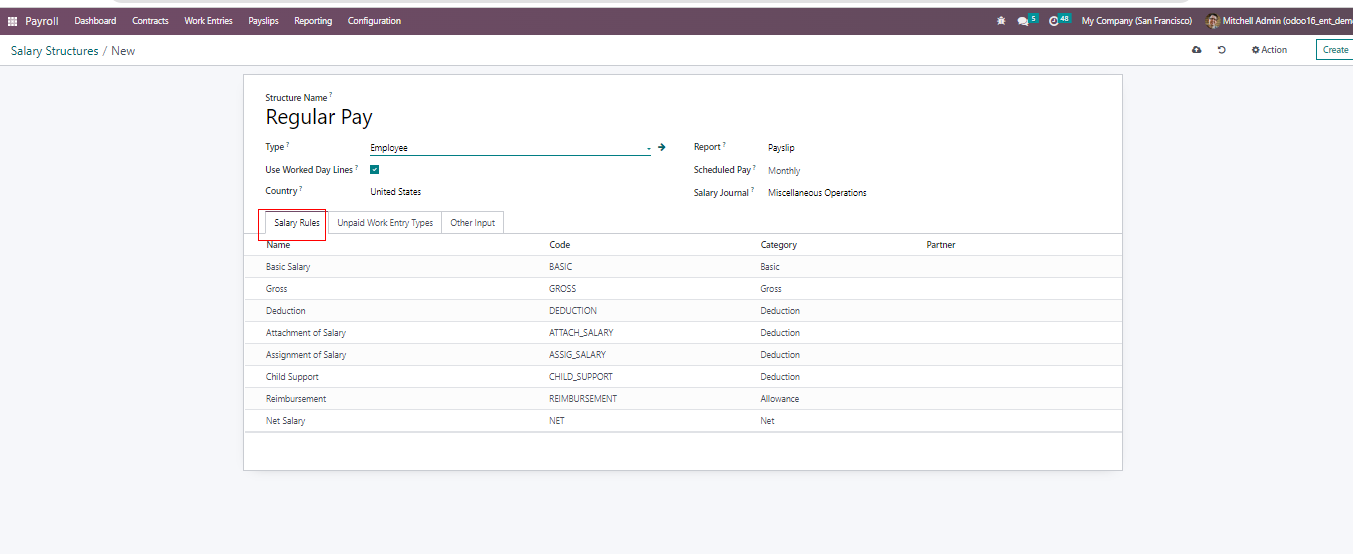The height and width of the screenshot is (554, 1353).
Task: Switch to Unpaid Work Entry Types tab
Action: pos(385,223)
